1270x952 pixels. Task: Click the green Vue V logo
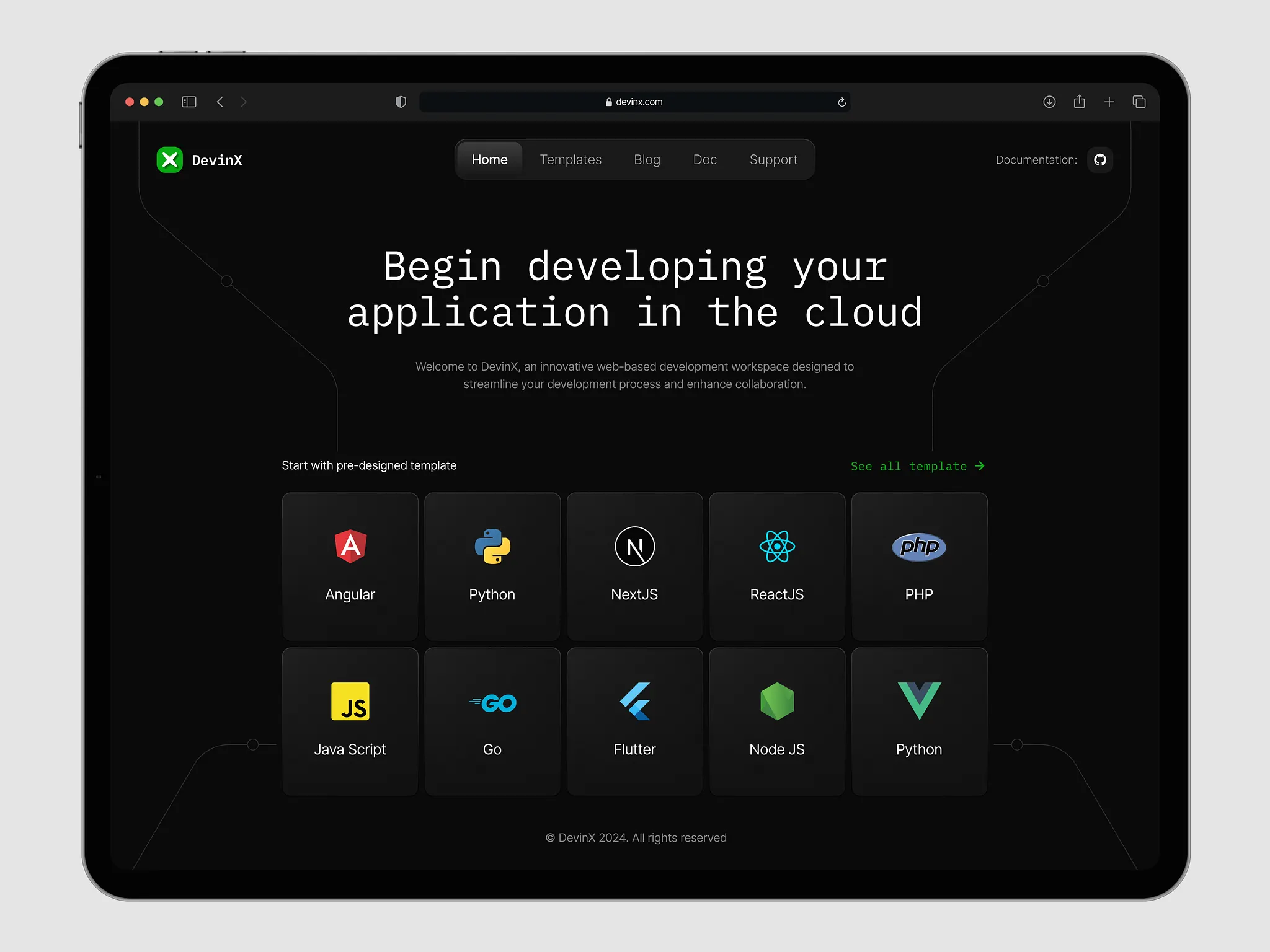(919, 701)
